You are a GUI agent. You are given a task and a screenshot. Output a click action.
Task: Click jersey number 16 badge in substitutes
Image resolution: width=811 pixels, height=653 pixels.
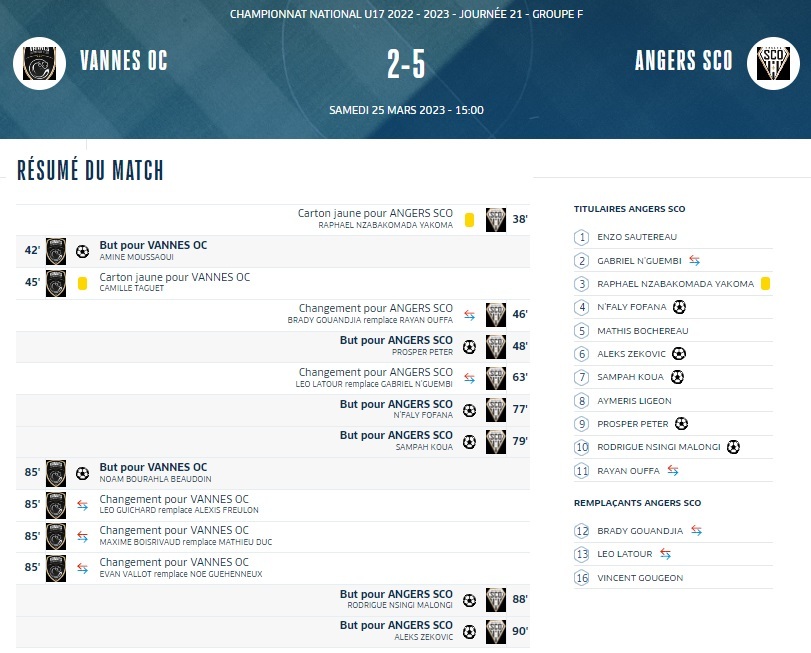click(582, 578)
